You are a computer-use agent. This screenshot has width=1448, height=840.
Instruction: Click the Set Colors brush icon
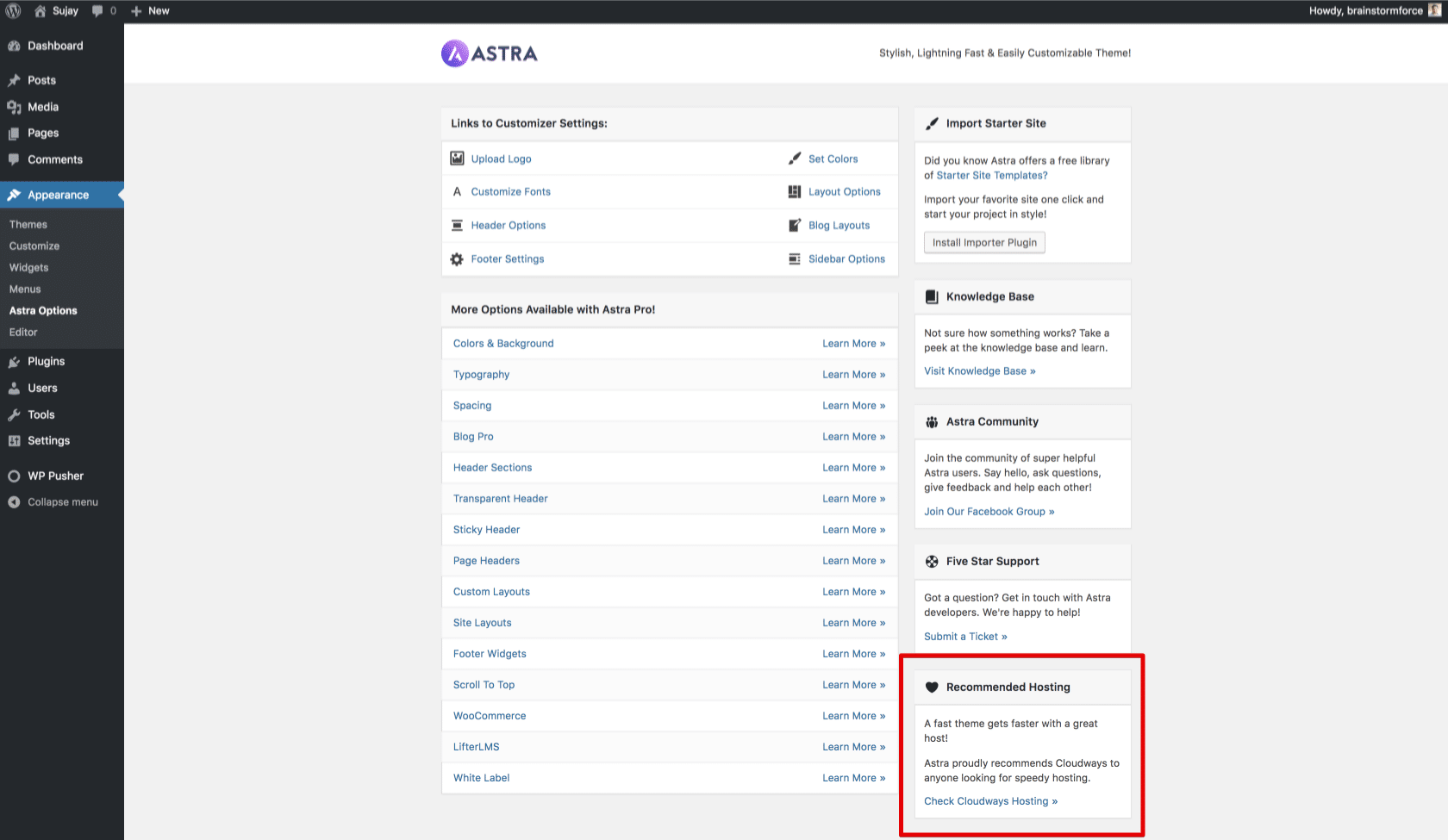[795, 159]
